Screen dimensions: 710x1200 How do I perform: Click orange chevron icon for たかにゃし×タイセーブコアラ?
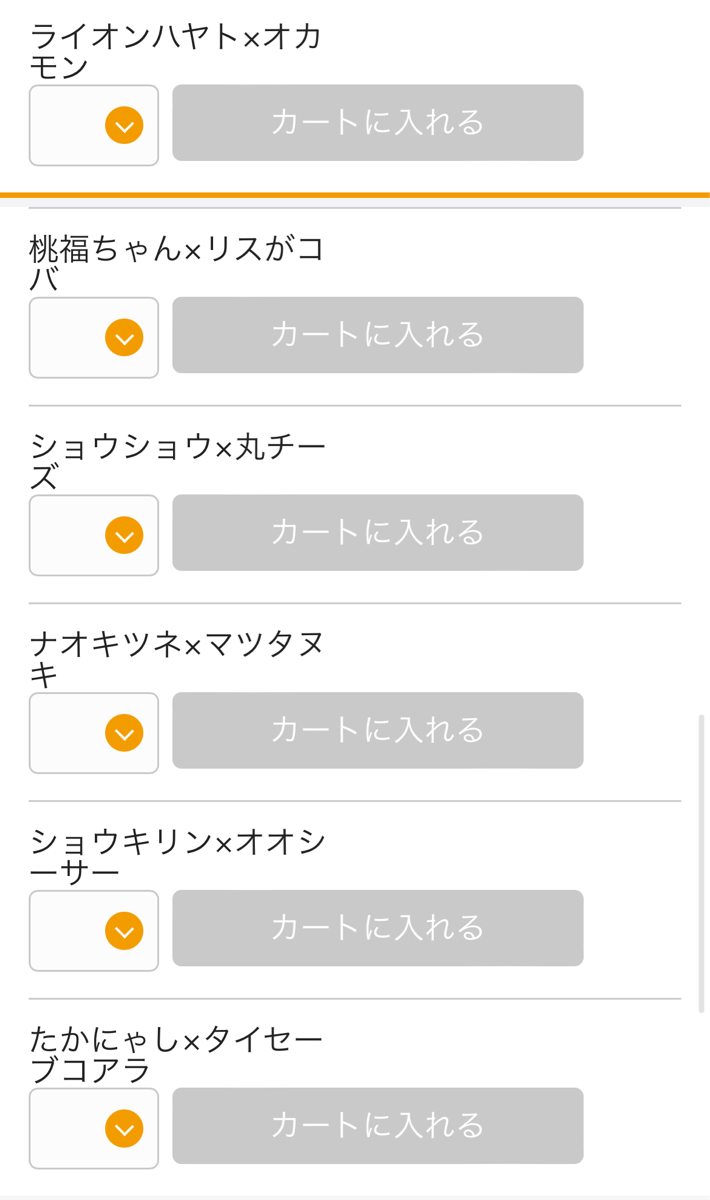coord(124,1129)
